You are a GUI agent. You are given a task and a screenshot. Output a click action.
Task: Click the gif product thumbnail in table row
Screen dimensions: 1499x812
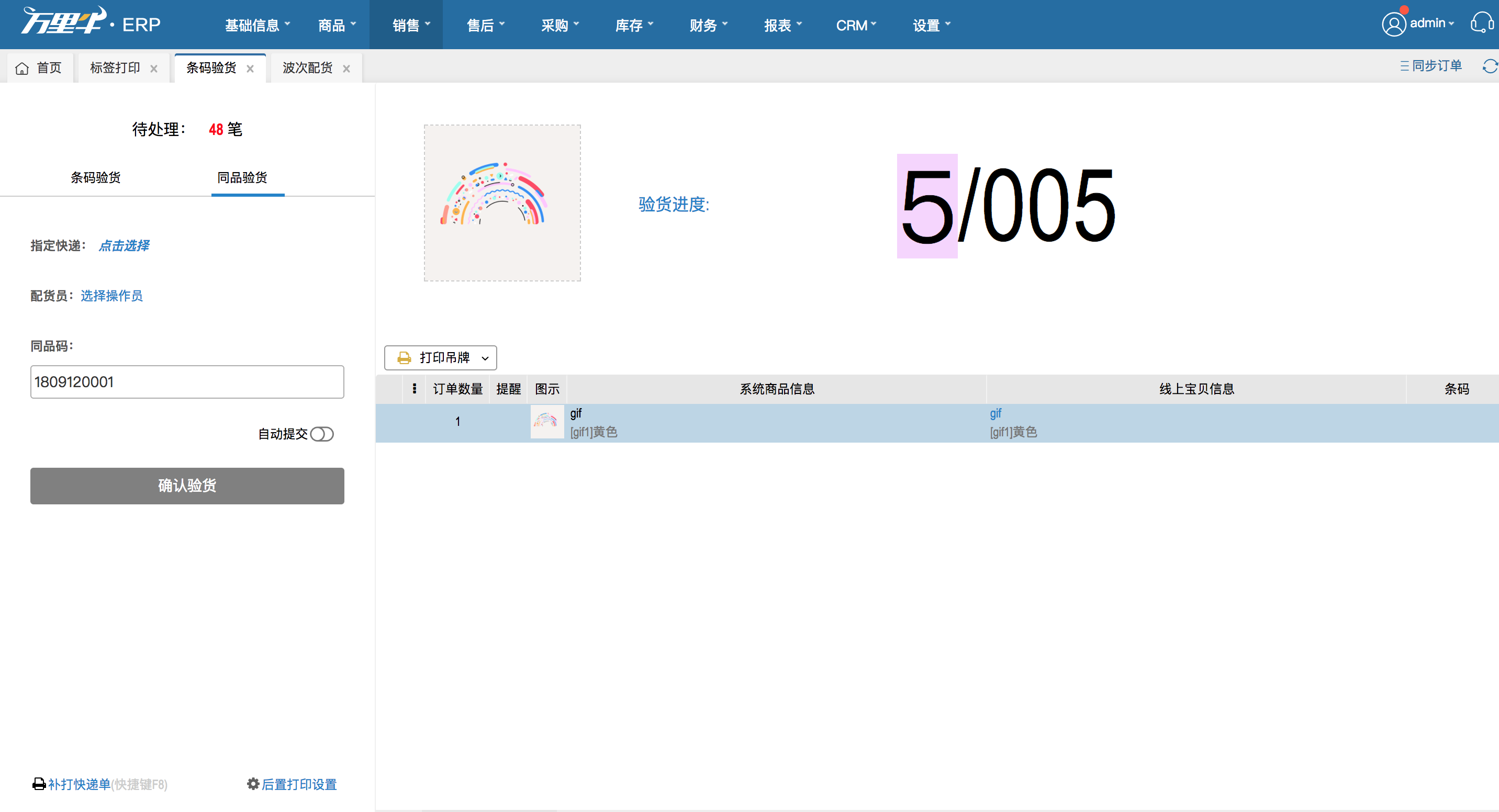(x=546, y=422)
